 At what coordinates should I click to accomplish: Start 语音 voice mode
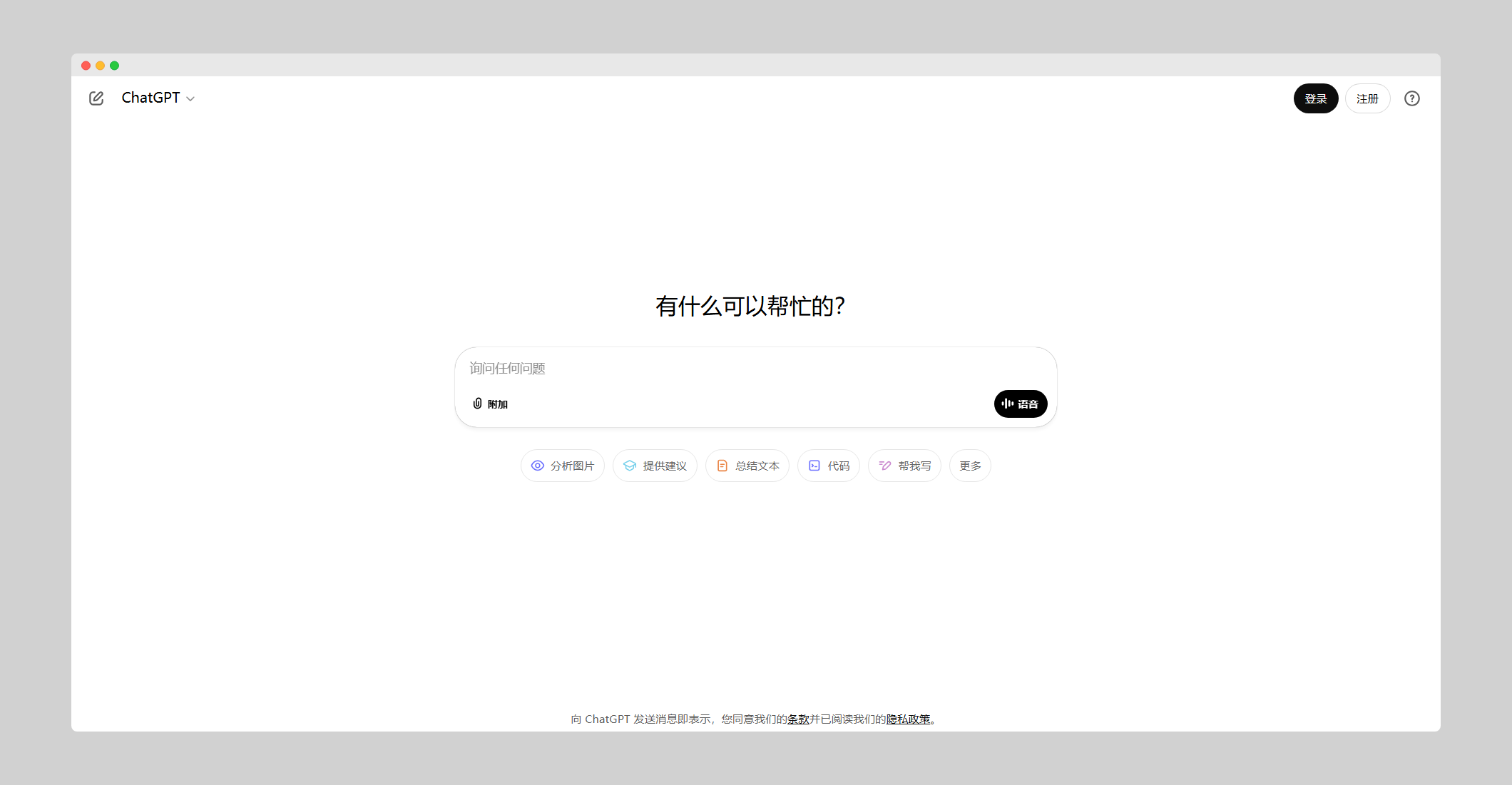pos(1021,404)
